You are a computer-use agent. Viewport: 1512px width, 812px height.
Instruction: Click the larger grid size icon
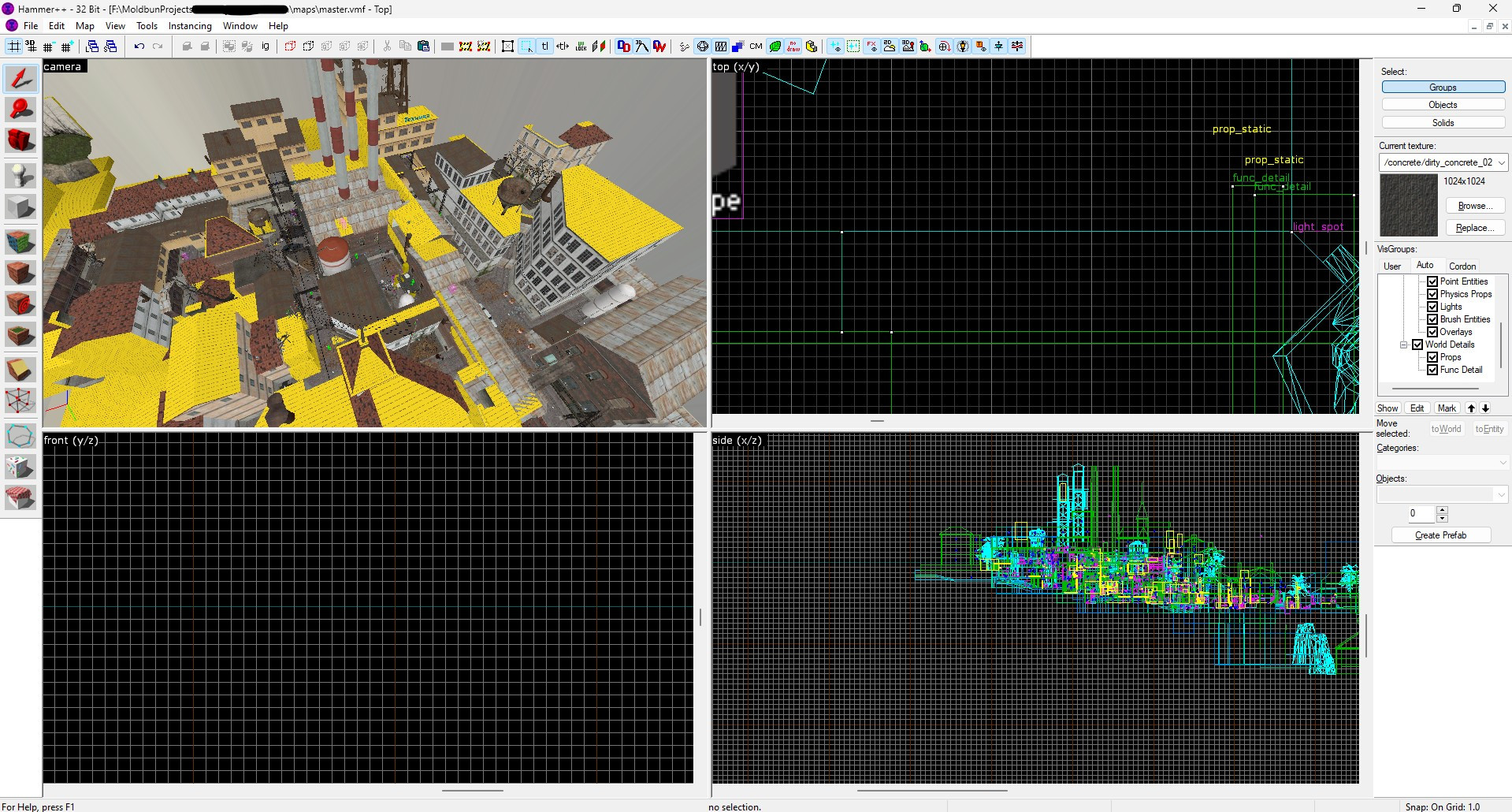pyautogui.click(x=66, y=47)
